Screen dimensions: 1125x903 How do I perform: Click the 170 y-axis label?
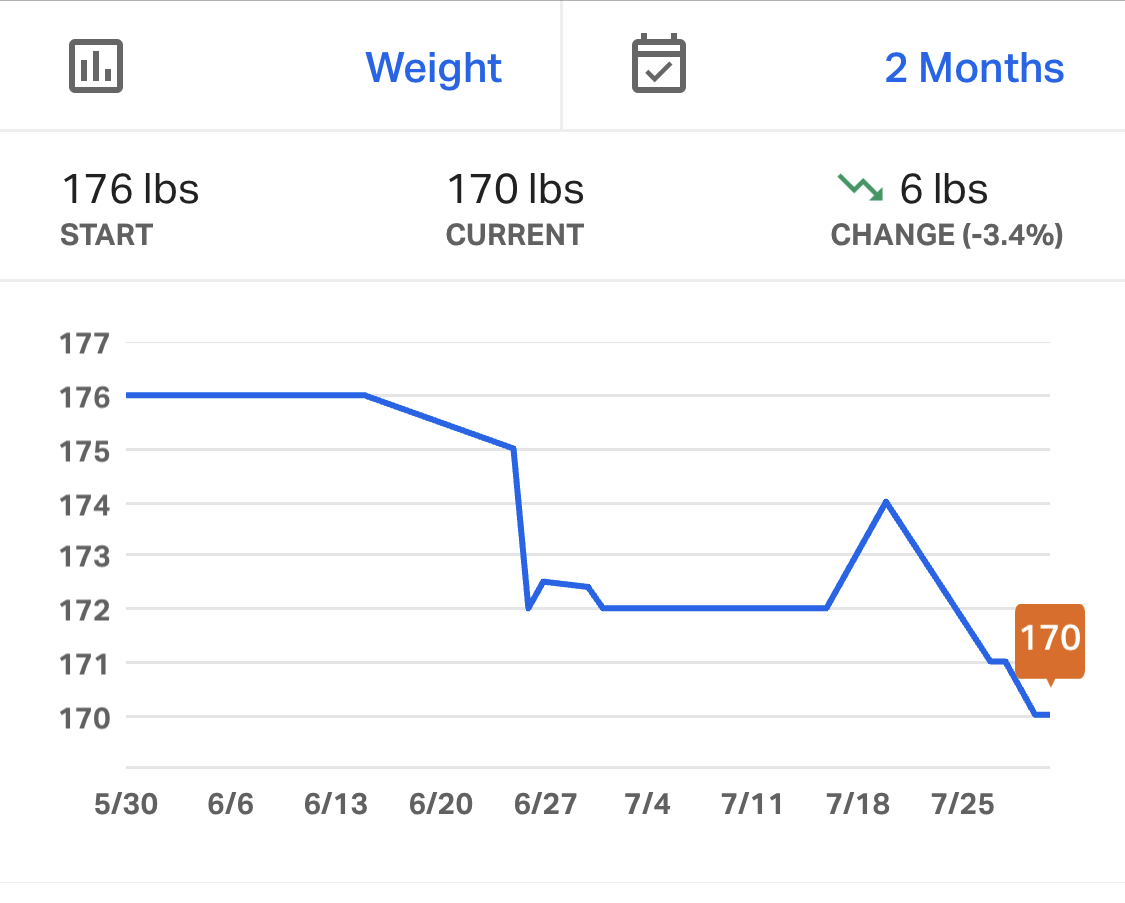coord(84,717)
